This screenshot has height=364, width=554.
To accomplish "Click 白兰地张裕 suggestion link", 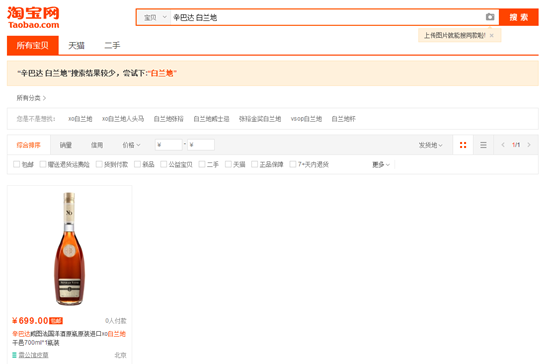I will (169, 119).
